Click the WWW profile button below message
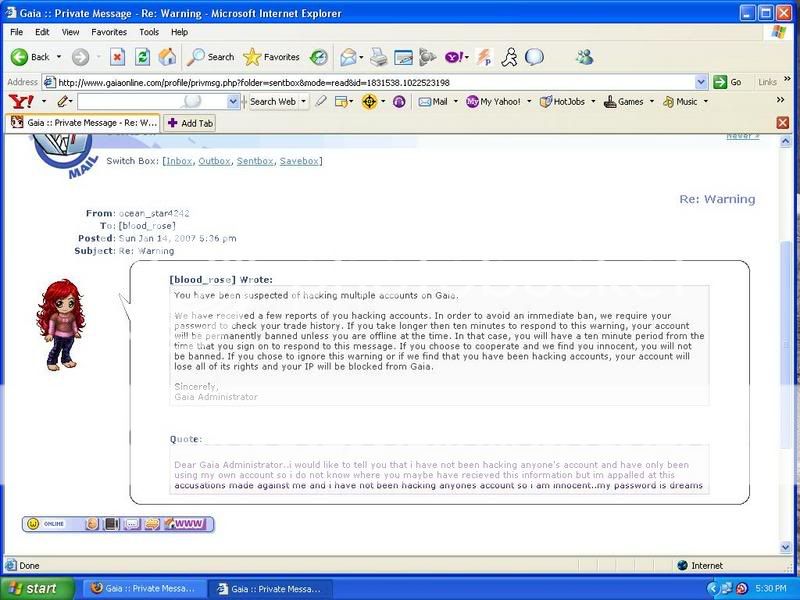This screenshot has width=800, height=600. tap(190, 523)
